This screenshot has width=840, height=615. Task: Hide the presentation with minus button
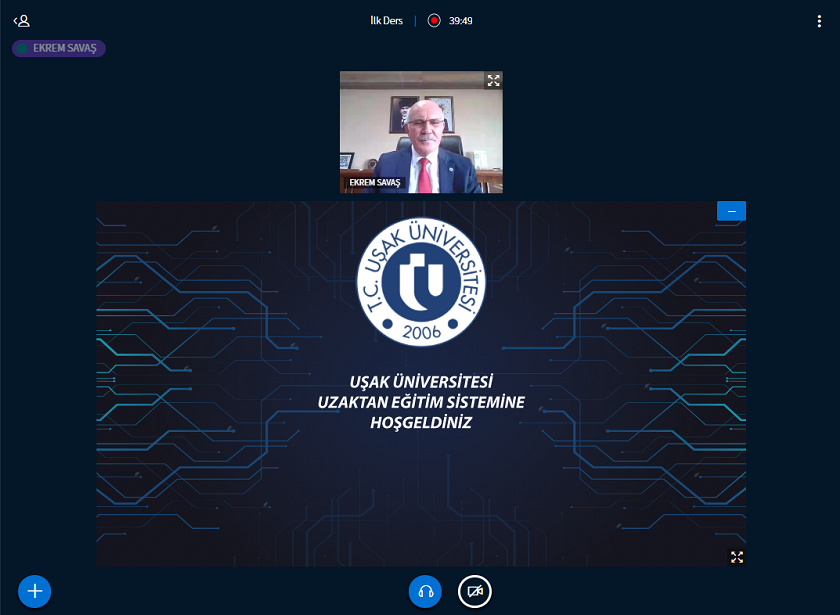pyautogui.click(x=731, y=211)
